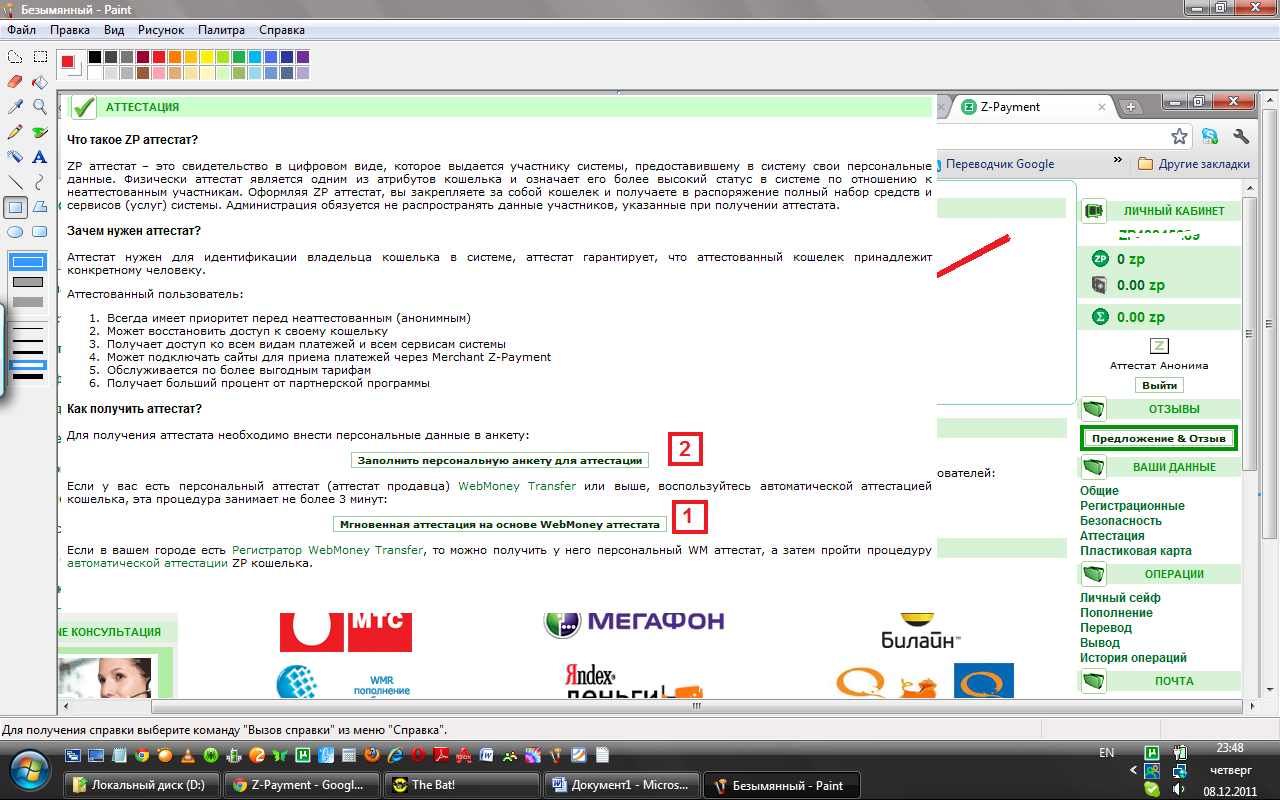Pick the black color swatch
This screenshot has width=1280, height=800.
95,57
